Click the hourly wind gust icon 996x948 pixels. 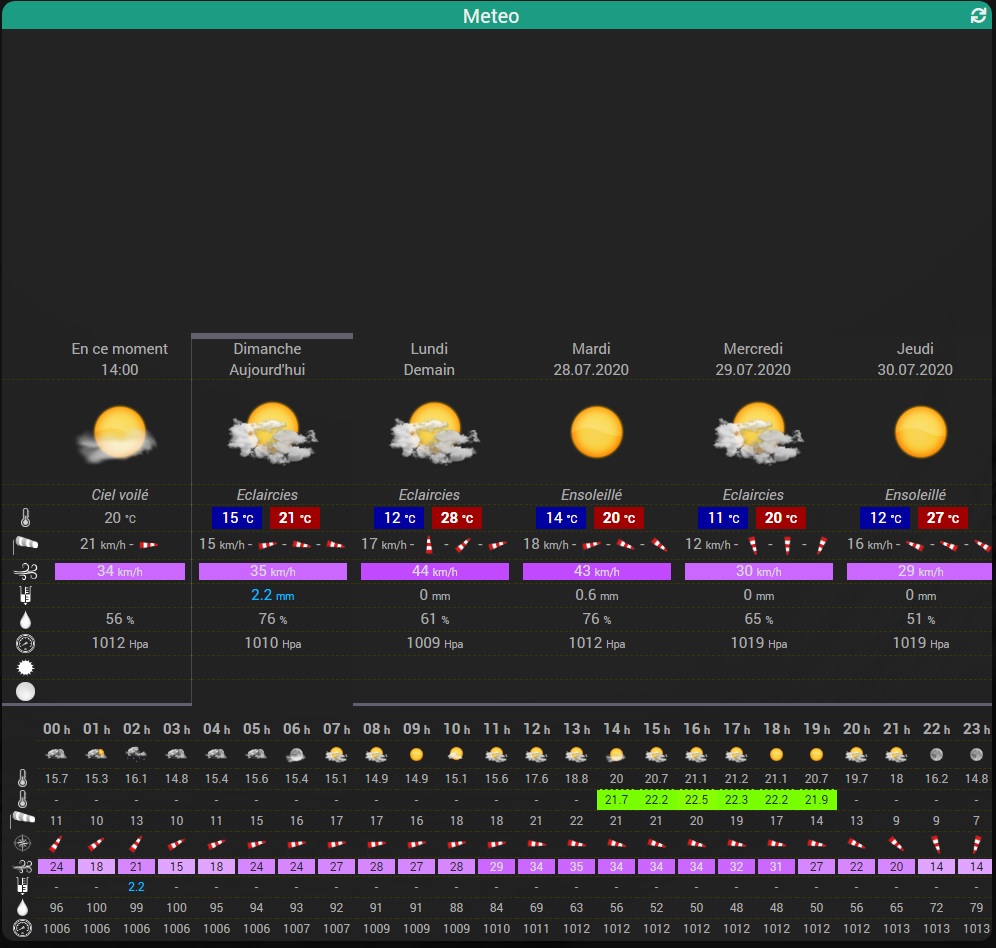(x=22, y=866)
